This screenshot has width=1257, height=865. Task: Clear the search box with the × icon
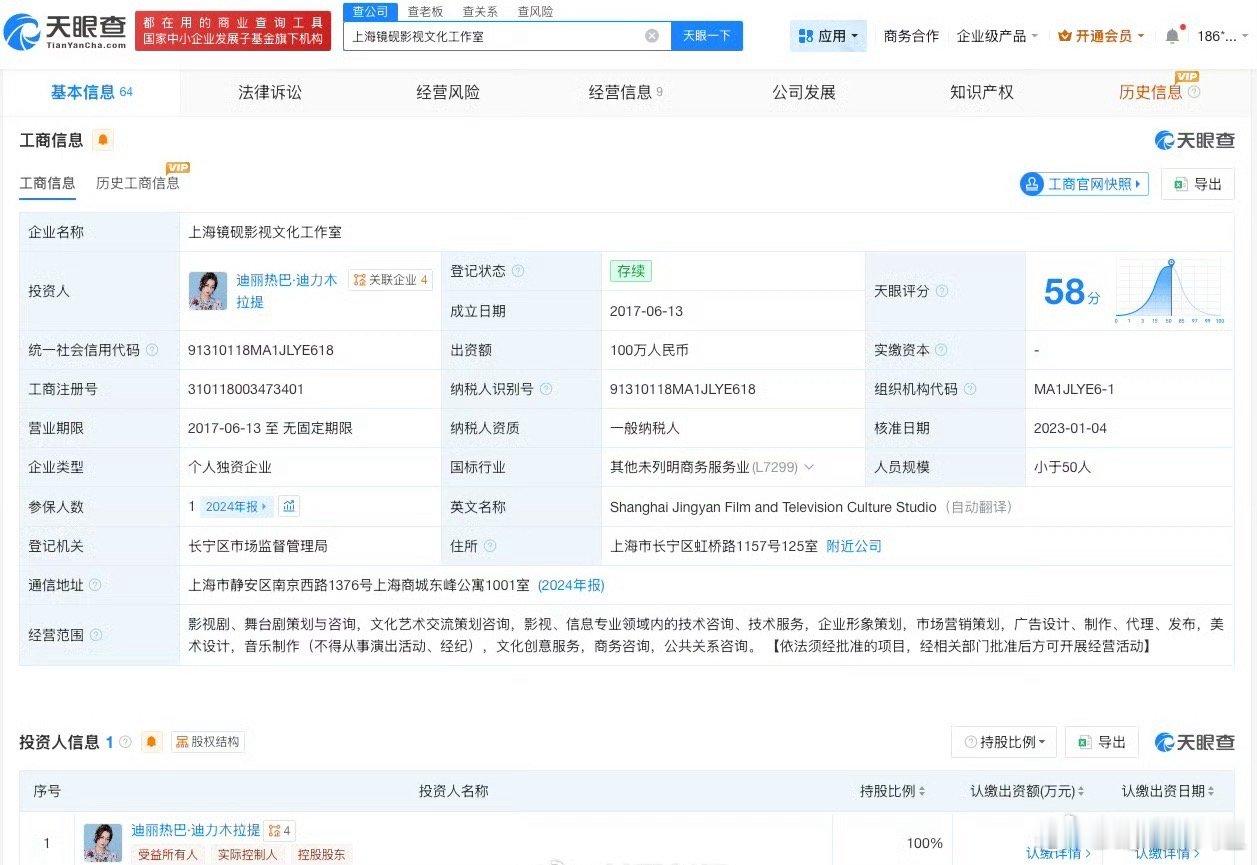[652, 35]
